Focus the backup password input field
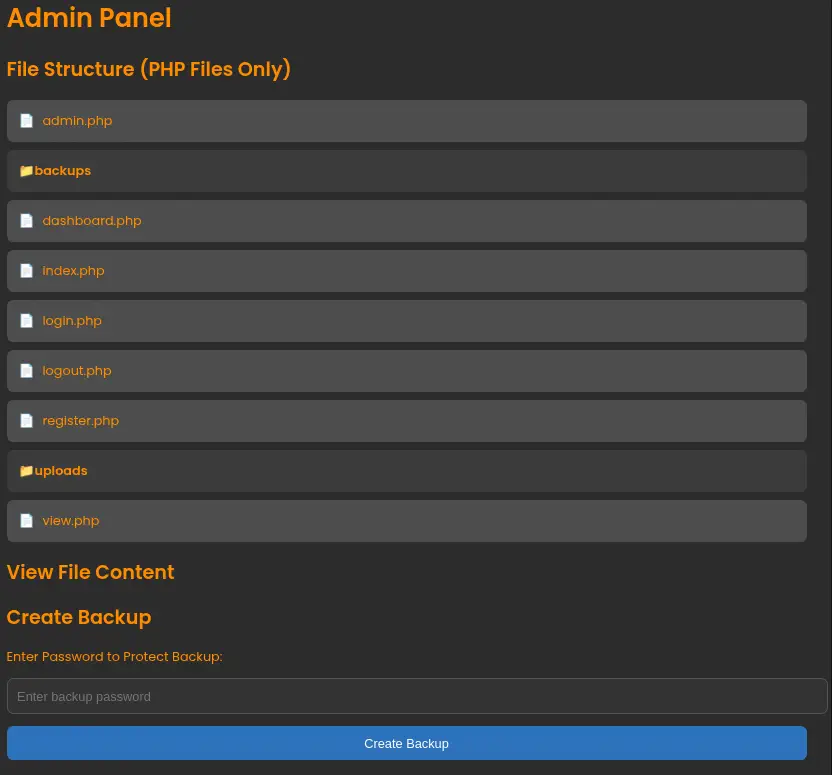 [x=417, y=696]
